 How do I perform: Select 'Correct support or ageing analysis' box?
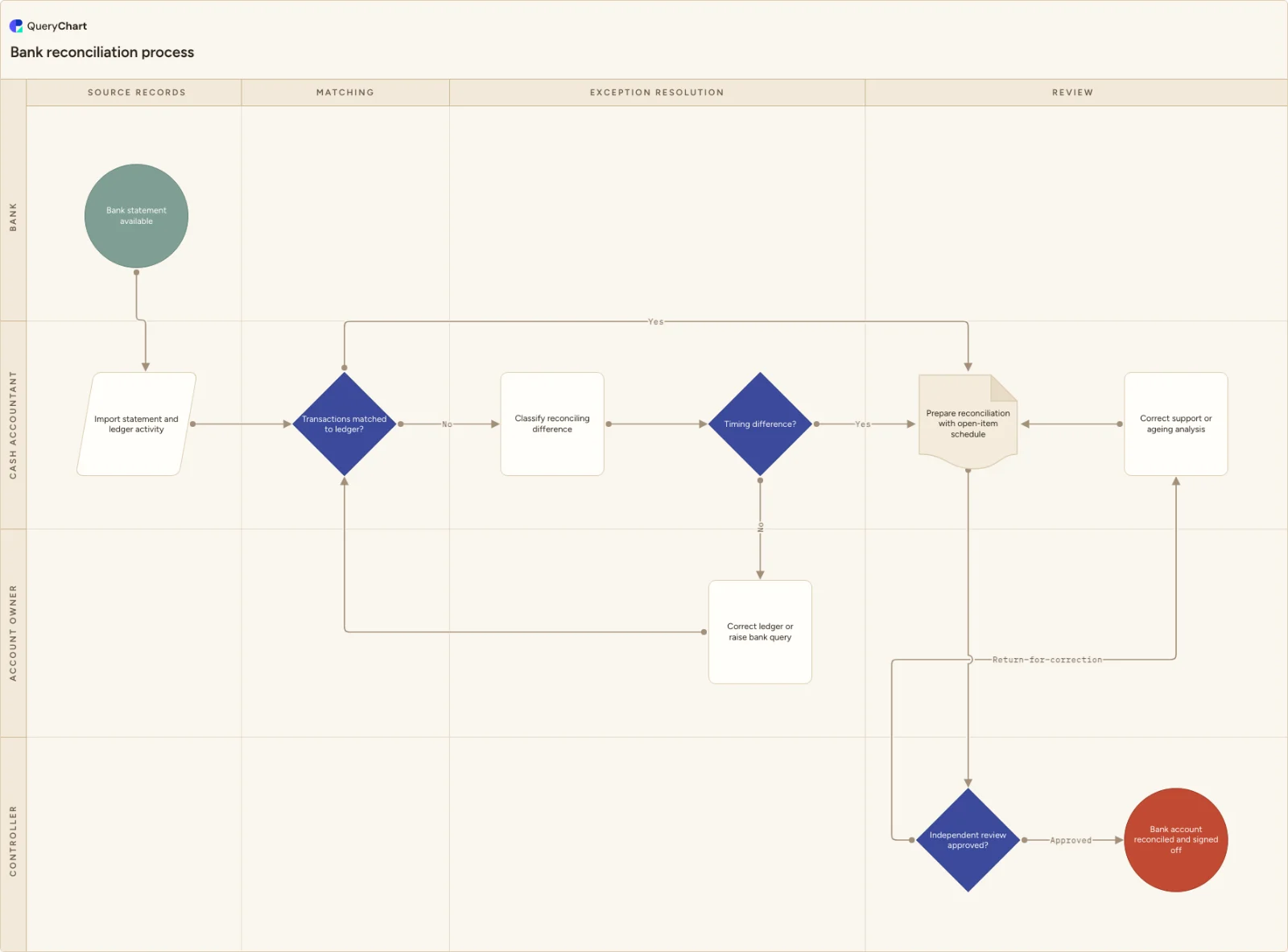coord(1176,424)
